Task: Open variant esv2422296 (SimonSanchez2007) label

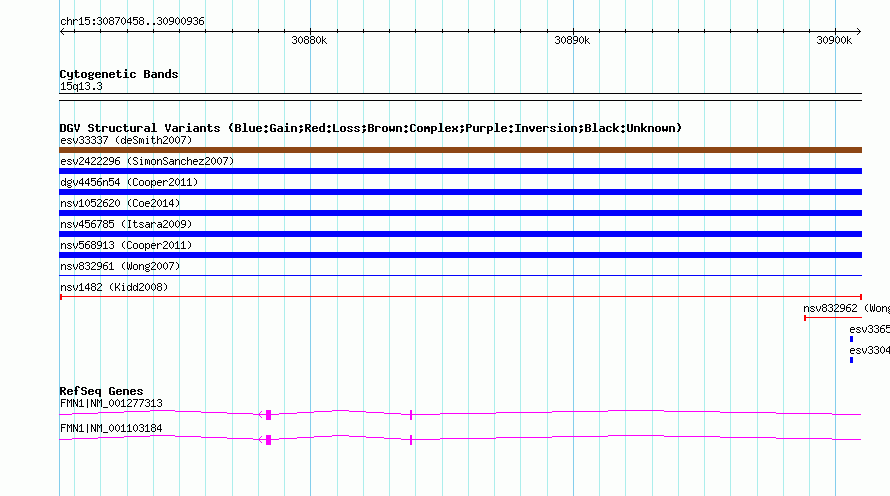Action: pos(147,161)
